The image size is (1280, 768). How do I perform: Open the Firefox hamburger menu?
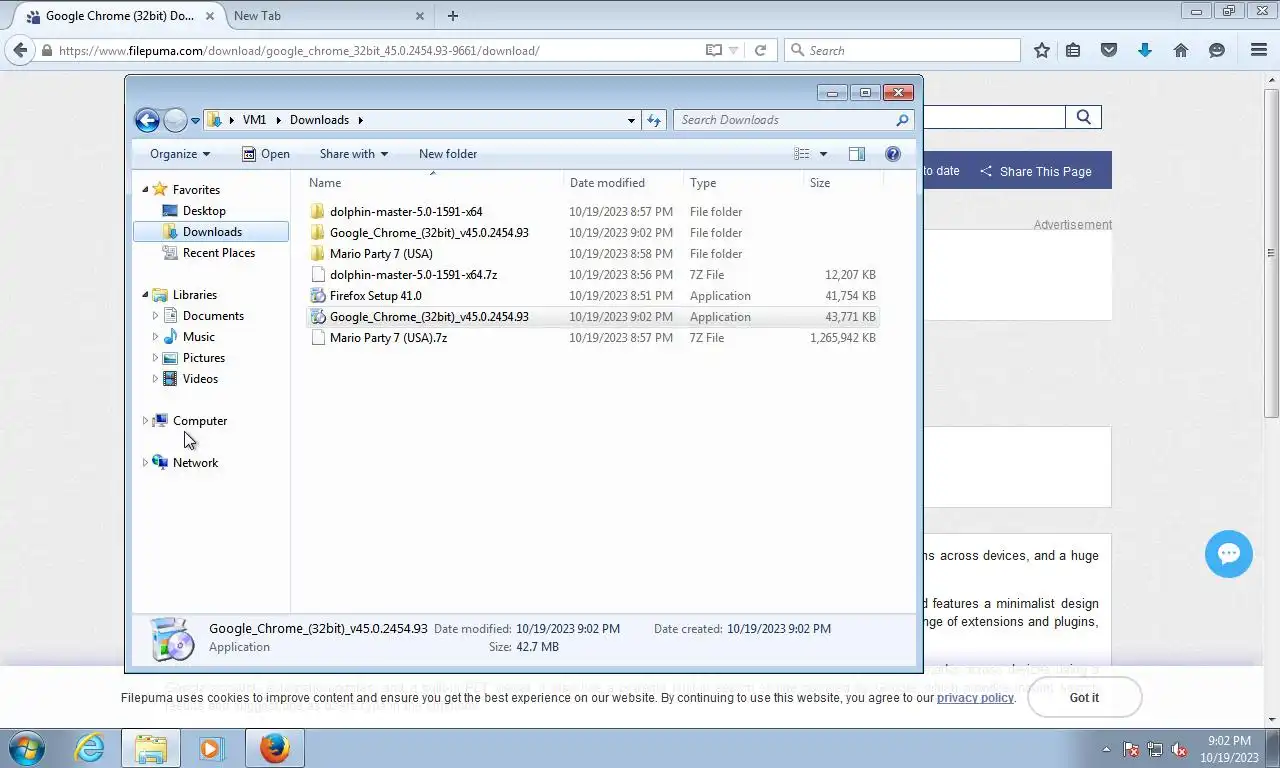point(1259,50)
